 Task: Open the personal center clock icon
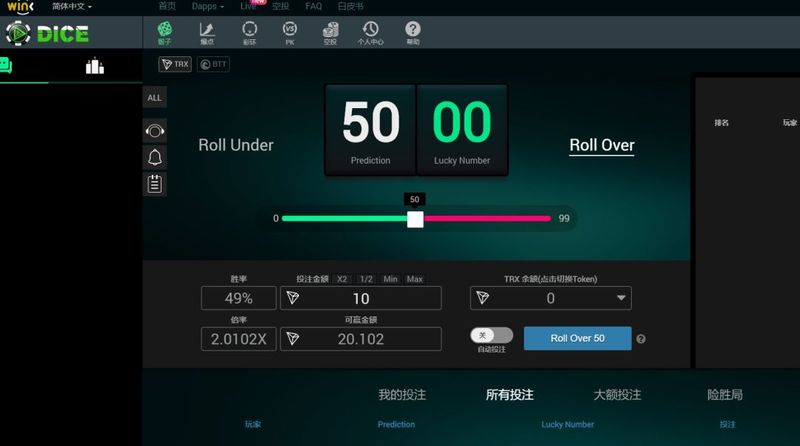pos(370,33)
